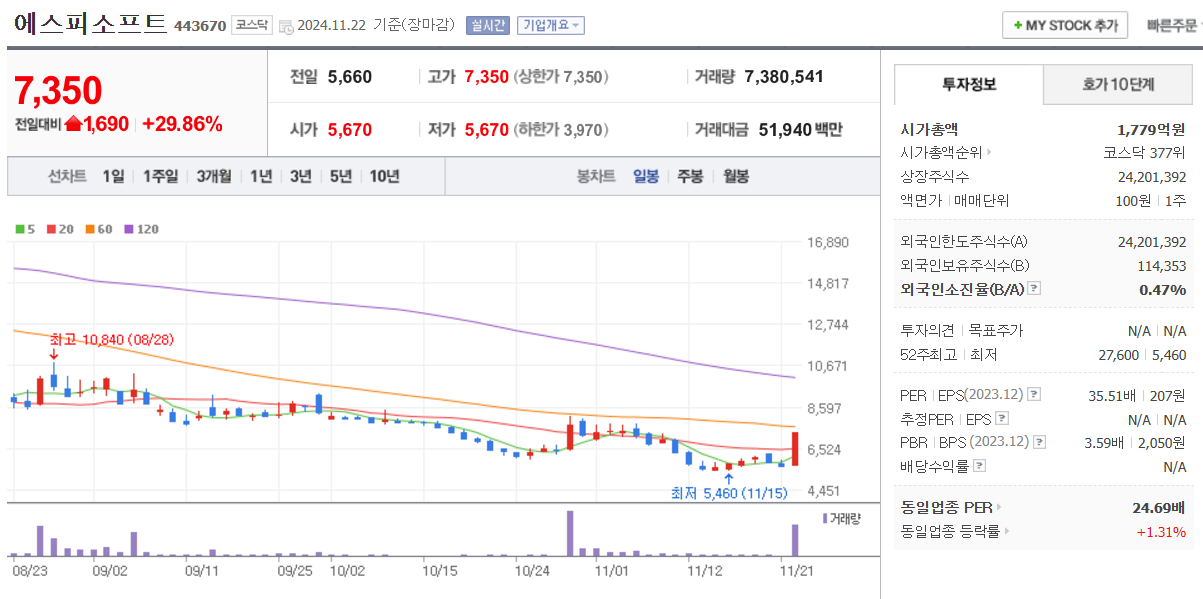Select the 1일 line chart period
This screenshot has width=1203, height=599.
pos(113,176)
